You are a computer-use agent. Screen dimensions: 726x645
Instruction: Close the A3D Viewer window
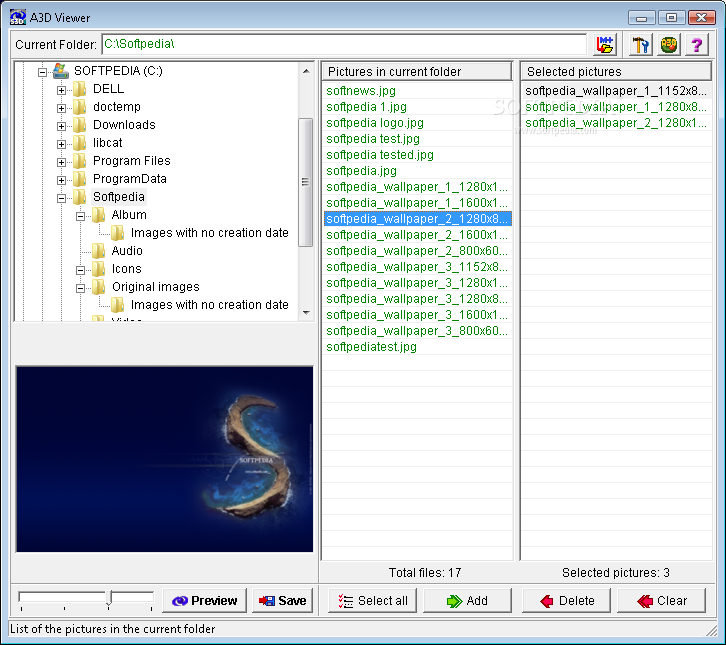click(701, 18)
